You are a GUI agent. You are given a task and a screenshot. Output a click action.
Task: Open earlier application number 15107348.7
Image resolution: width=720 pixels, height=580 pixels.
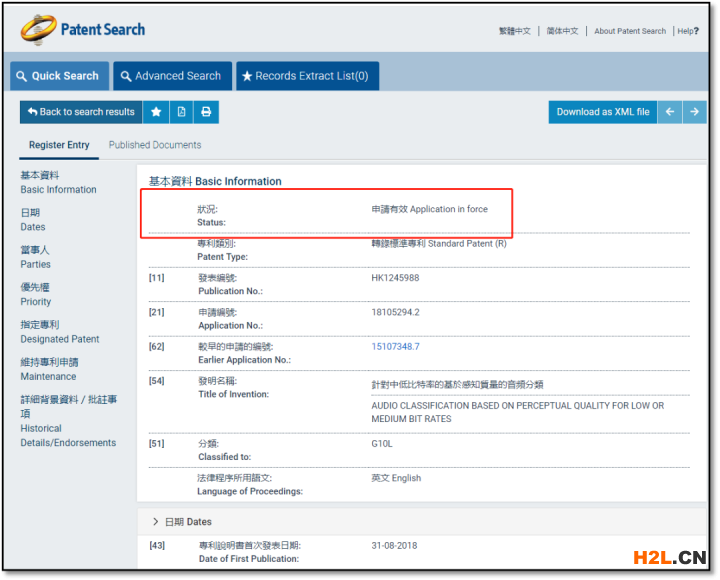click(x=395, y=347)
